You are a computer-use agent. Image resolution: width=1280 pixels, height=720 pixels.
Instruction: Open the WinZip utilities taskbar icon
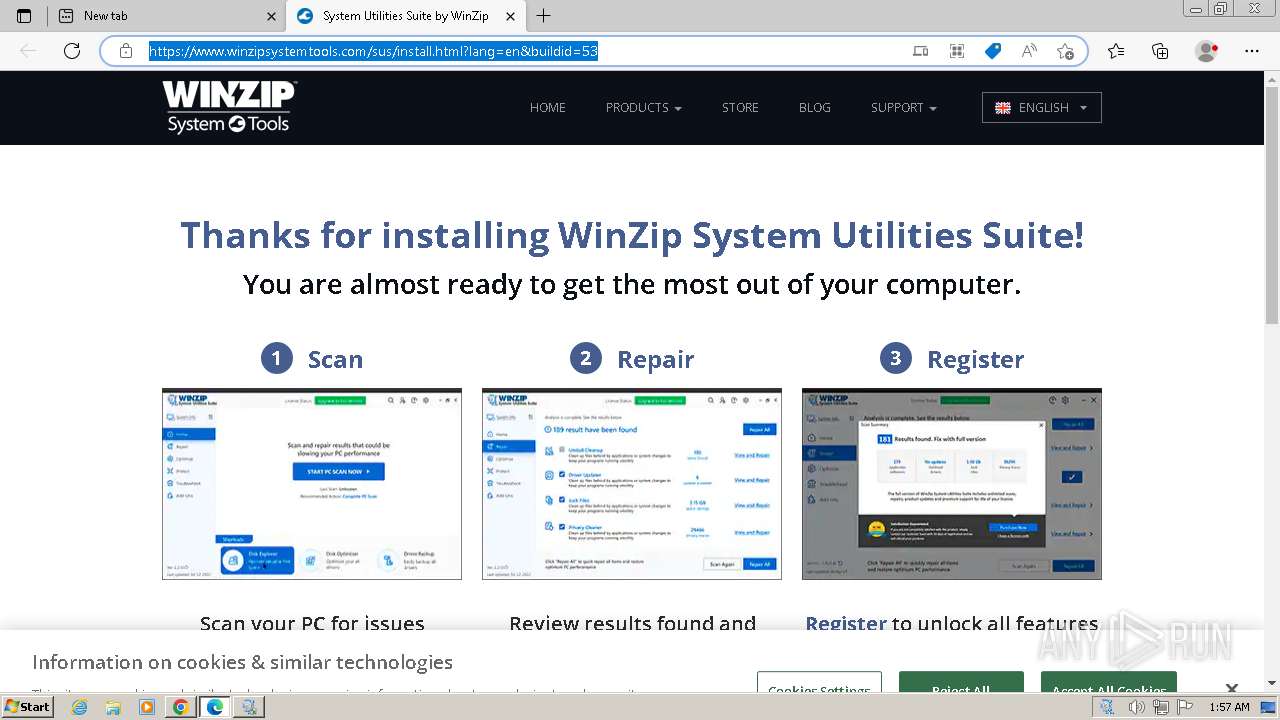249,707
